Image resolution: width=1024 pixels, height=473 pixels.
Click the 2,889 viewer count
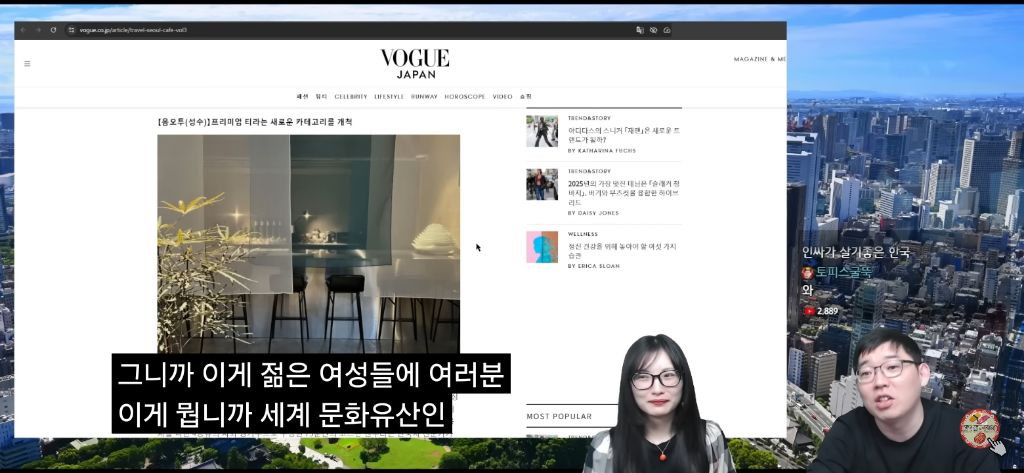click(827, 311)
